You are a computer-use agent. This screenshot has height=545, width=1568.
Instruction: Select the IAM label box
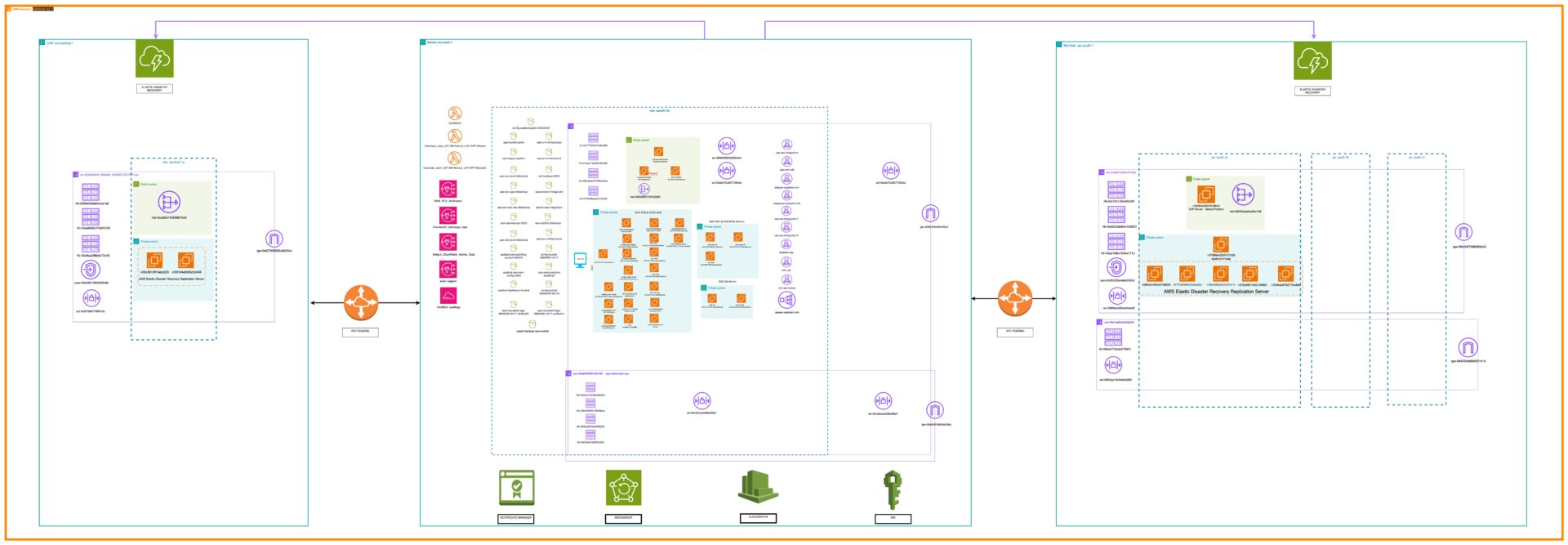[x=893, y=518]
